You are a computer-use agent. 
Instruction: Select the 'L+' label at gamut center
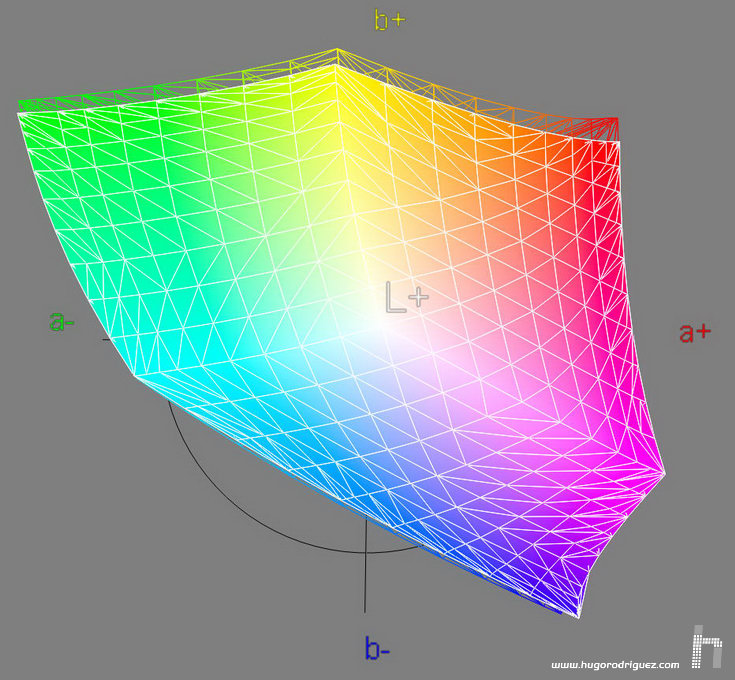[406, 297]
